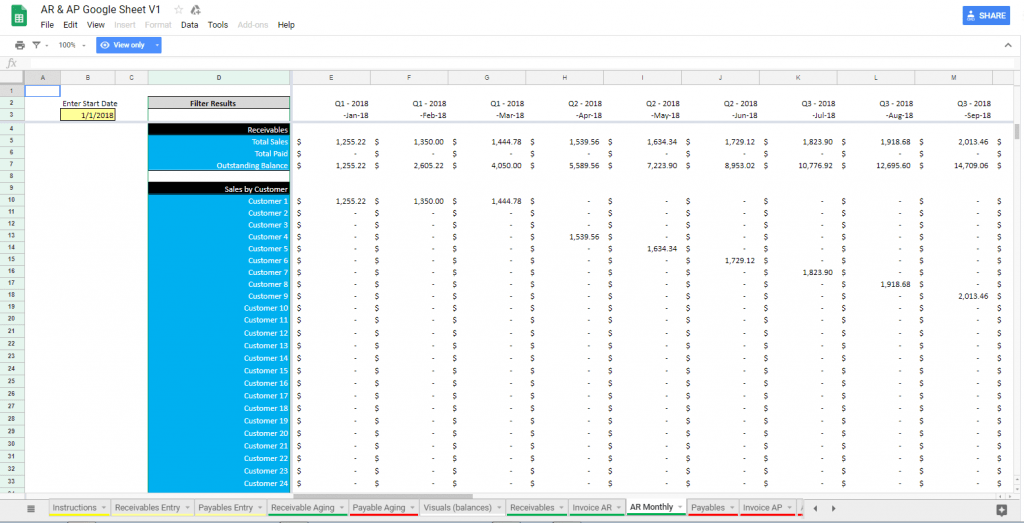
Task: Click the add to Drive icon
Action: click(195, 10)
